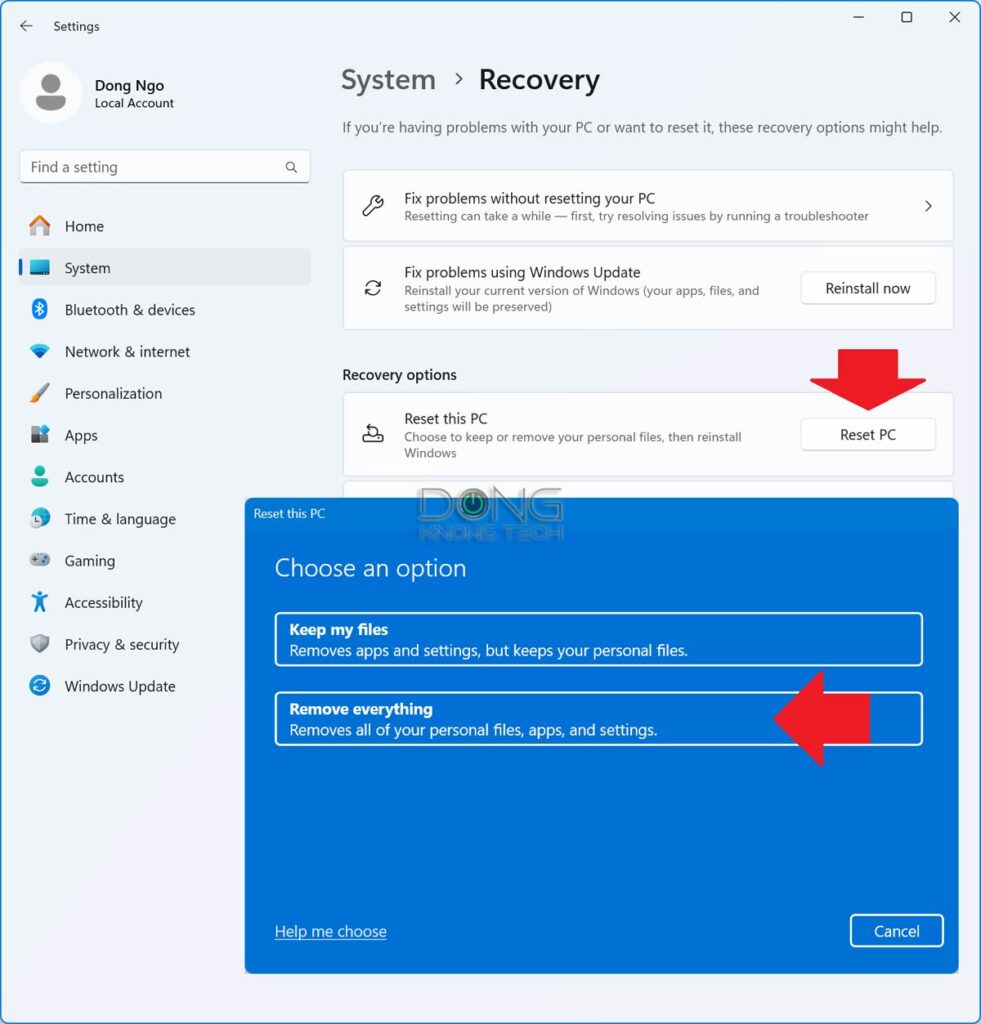Click the Windows Update sync icon

(x=40, y=686)
